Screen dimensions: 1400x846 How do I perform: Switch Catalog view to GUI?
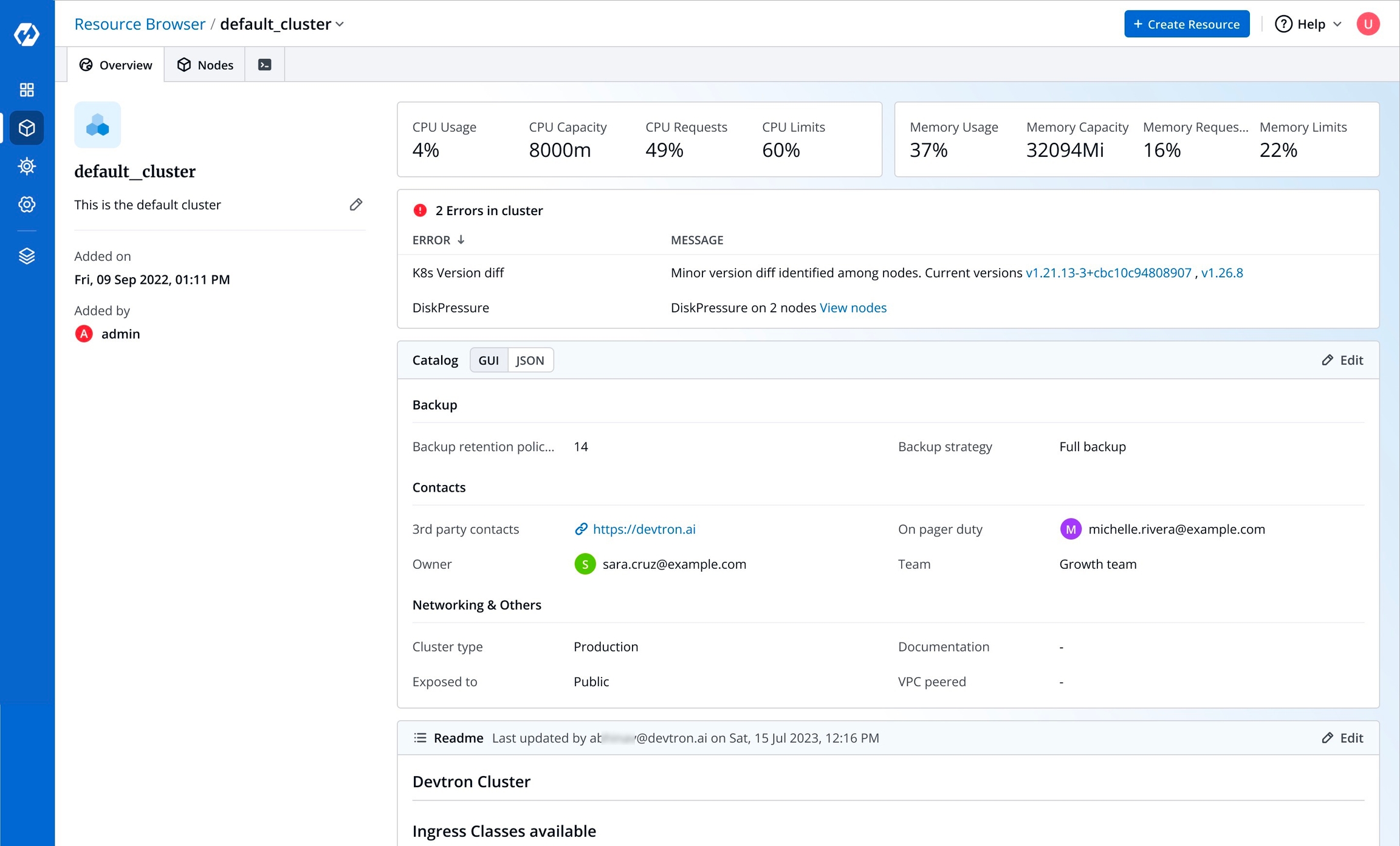click(x=489, y=360)
